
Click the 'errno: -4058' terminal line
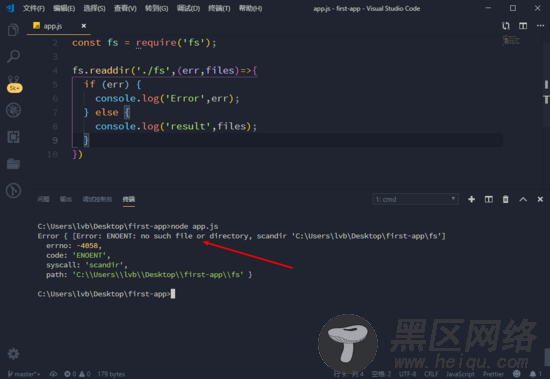coord(74,246)
